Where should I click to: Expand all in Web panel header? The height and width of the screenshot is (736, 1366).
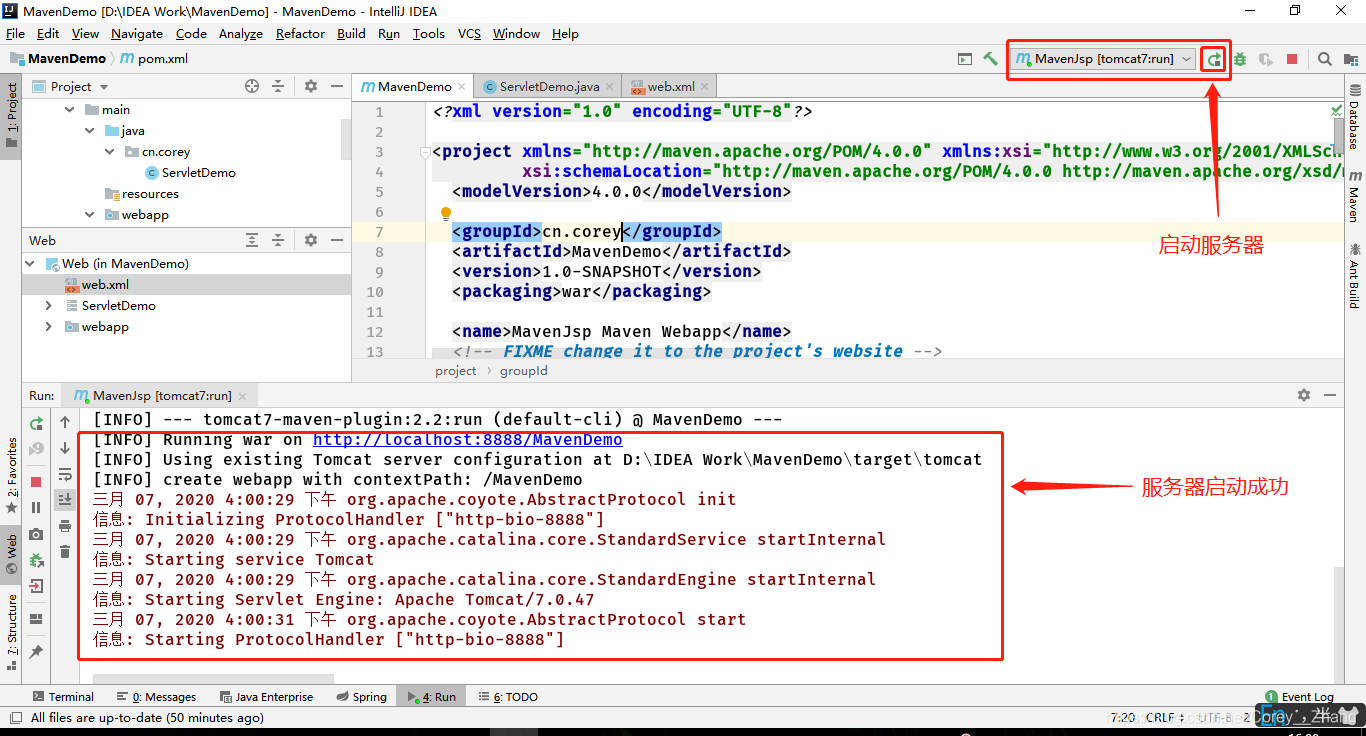tap(252, 240)
